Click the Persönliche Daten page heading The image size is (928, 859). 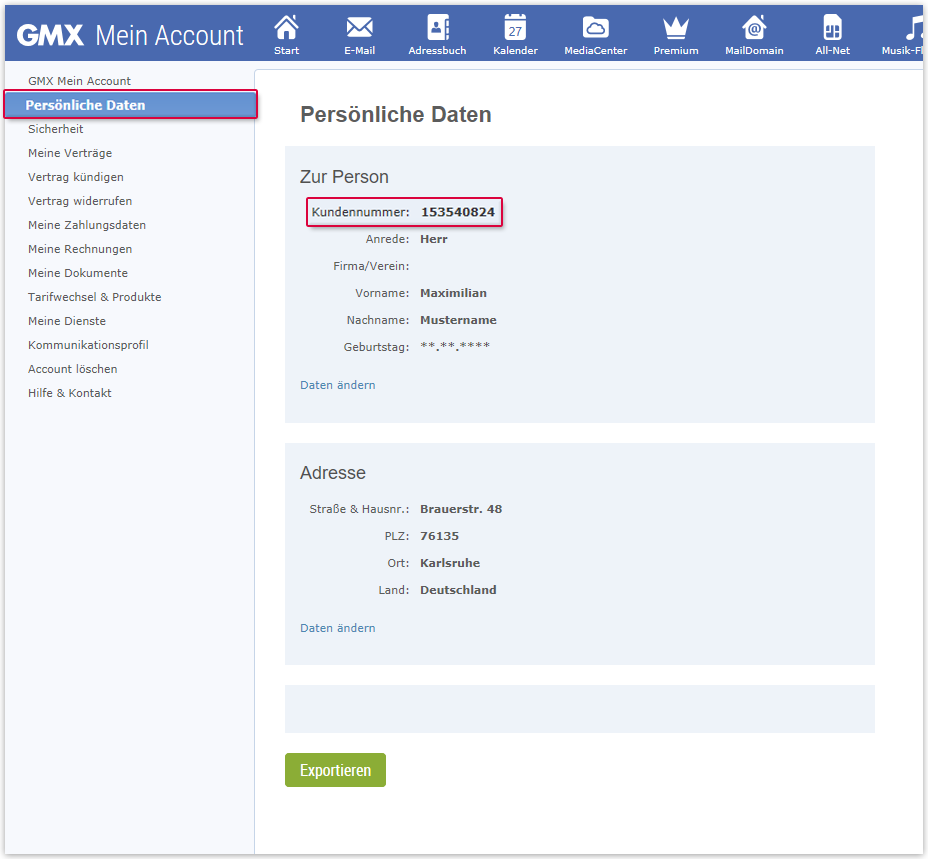[x=395, y=114]
